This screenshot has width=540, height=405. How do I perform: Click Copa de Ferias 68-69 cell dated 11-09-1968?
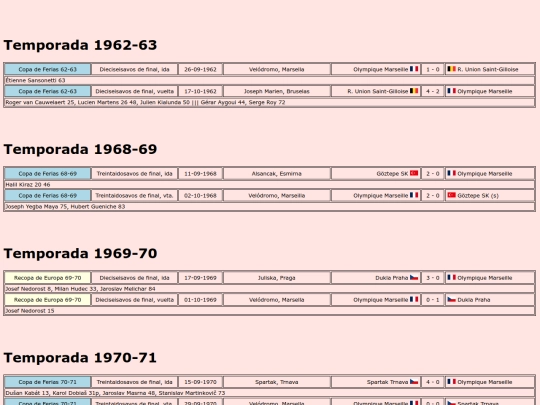click(48, 174)
